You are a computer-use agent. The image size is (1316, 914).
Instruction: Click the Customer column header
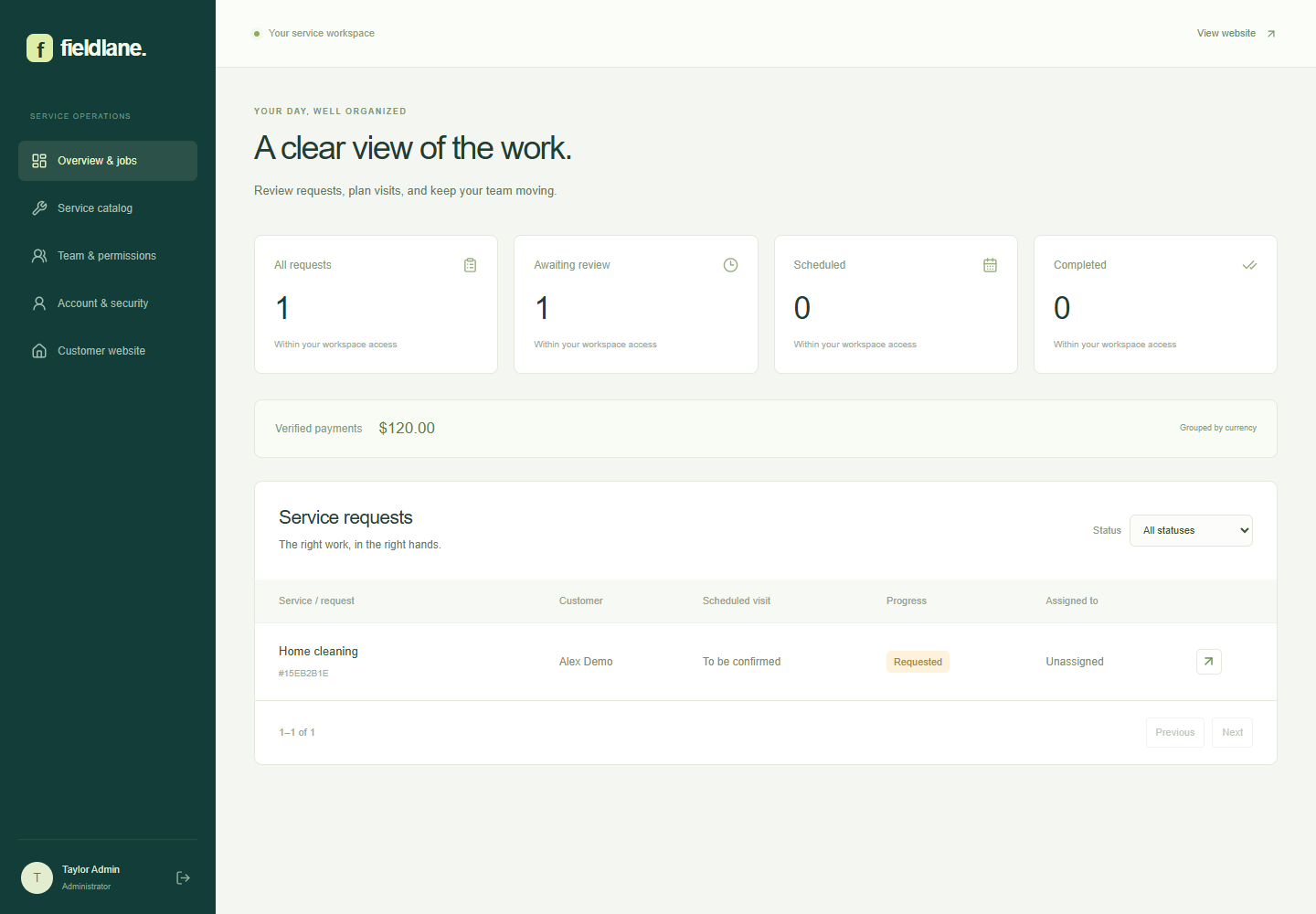[x=580, y=600]
